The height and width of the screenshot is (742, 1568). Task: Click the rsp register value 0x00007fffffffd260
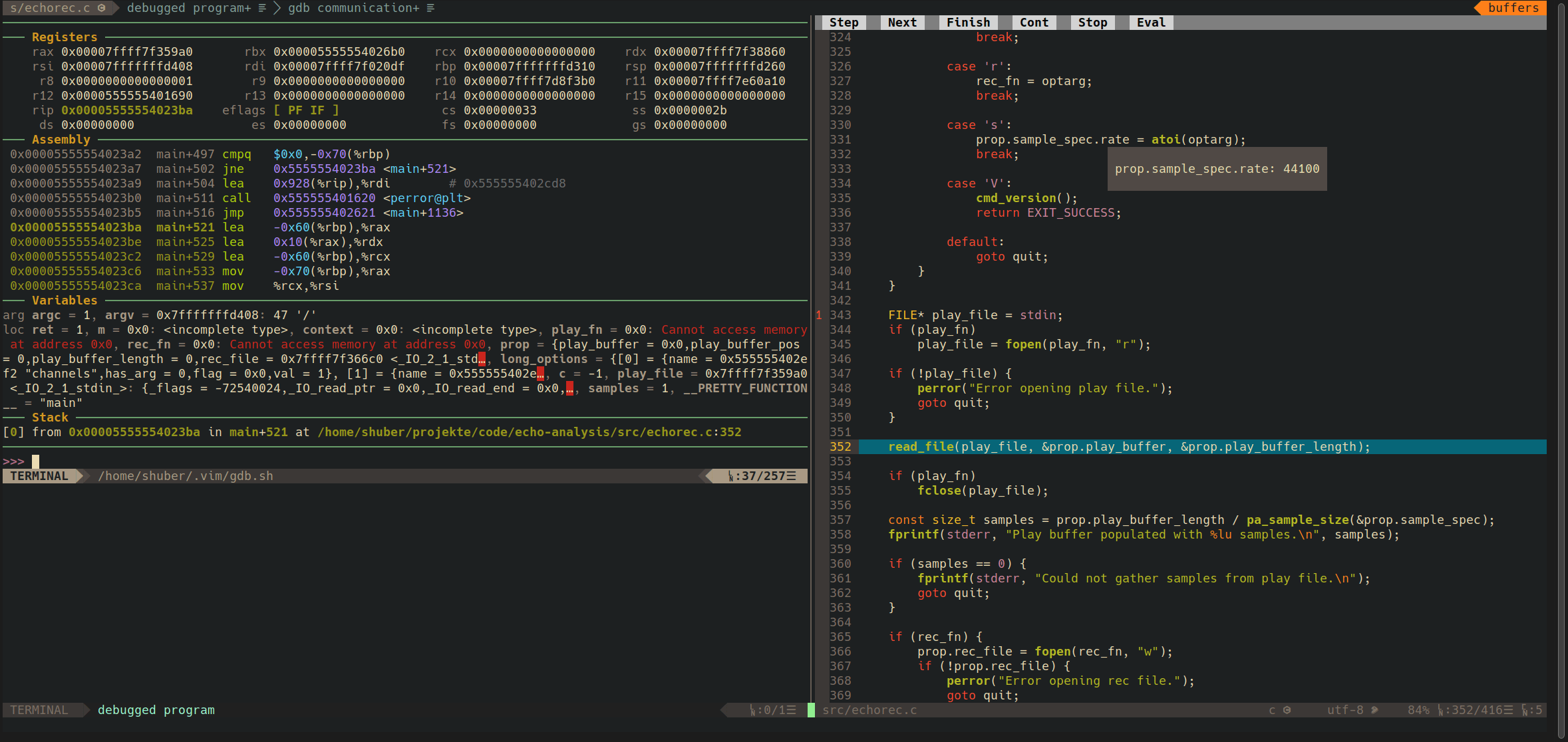point(720,66)
